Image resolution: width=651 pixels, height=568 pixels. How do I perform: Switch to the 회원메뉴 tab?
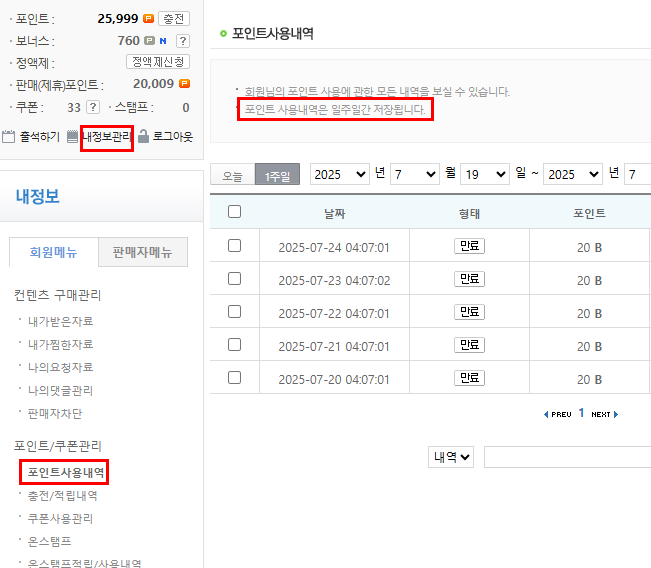pos(54,252)
